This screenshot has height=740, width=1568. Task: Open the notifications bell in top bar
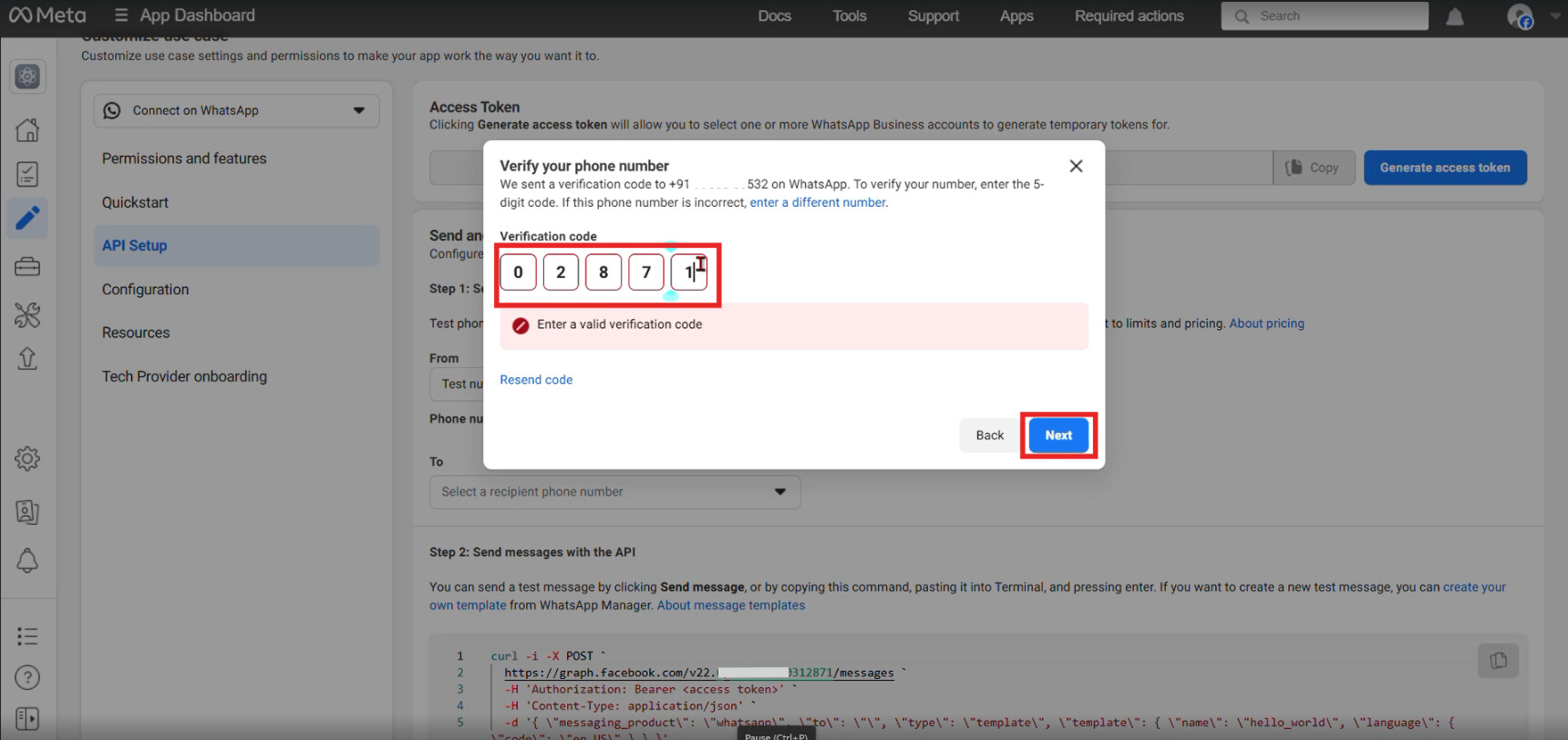tap(1455, 16)
